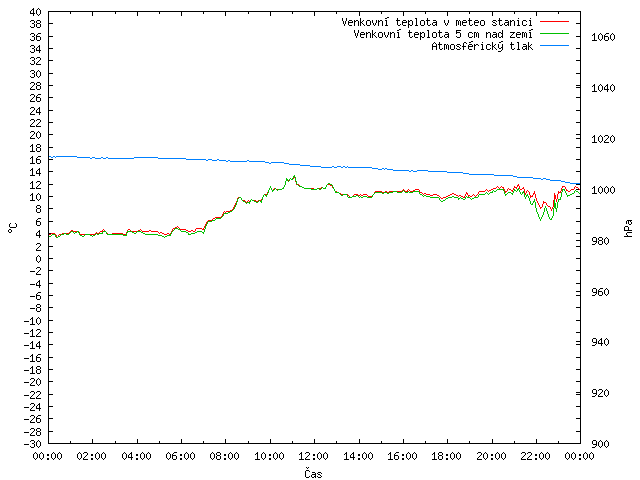Click the '°C' left axis title
The width and height of the screenshot is (640, 480).
[13, 228]
